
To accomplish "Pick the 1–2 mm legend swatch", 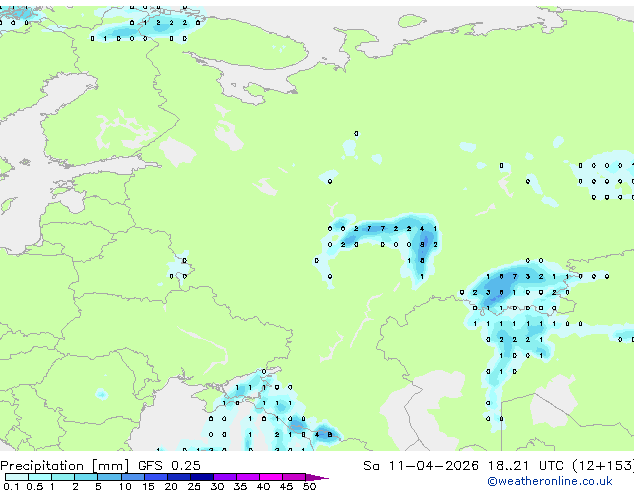I will point(63,477).
